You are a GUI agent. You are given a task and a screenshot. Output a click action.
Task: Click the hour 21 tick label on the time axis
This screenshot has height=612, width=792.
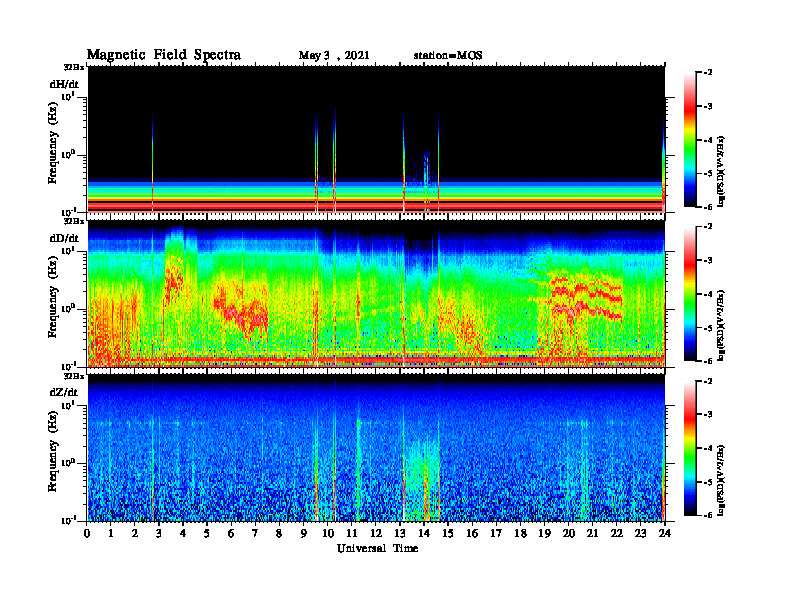pos(592,533)
